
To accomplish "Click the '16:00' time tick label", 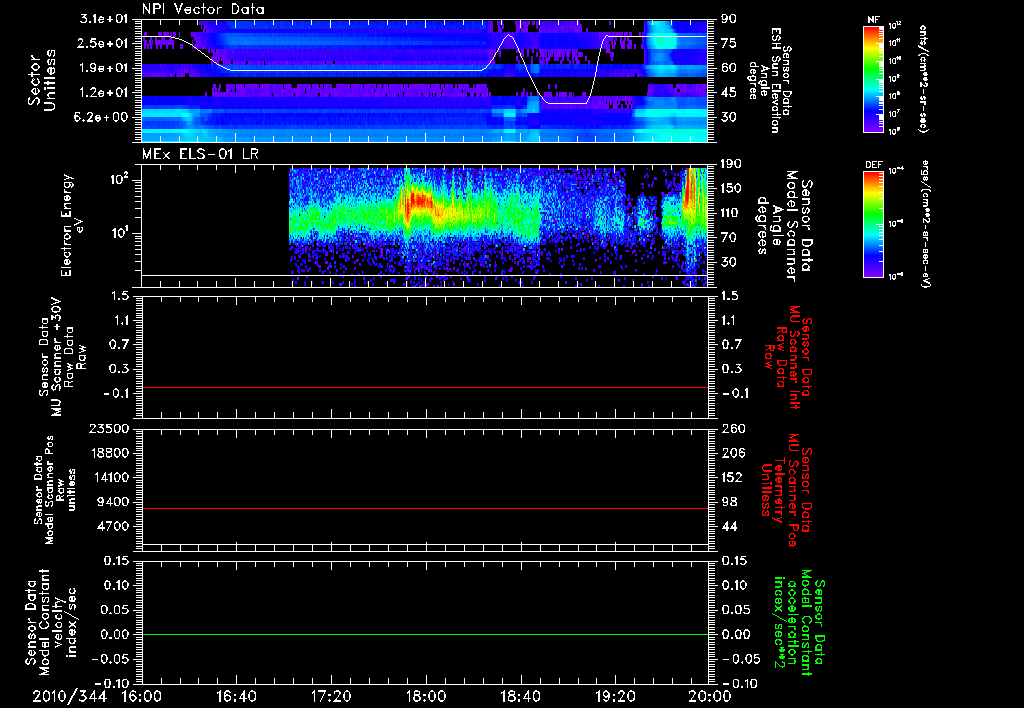I will (x=142, y=696).
